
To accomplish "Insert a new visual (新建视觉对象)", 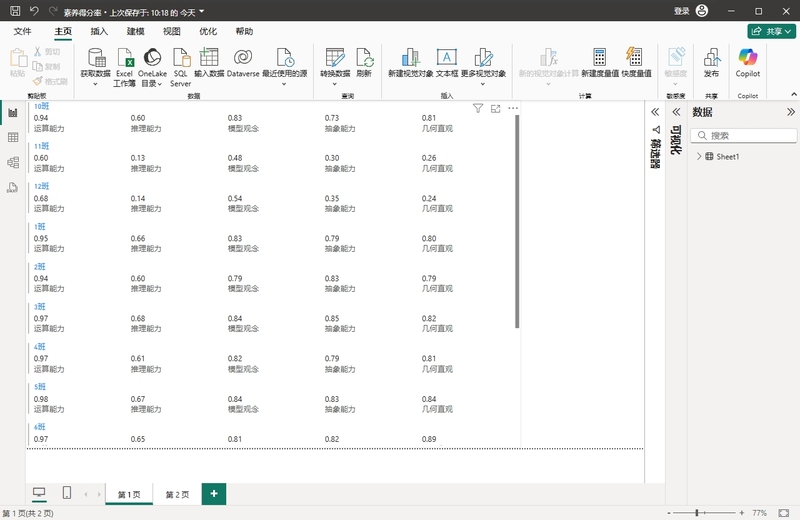I will pos(411,62).
